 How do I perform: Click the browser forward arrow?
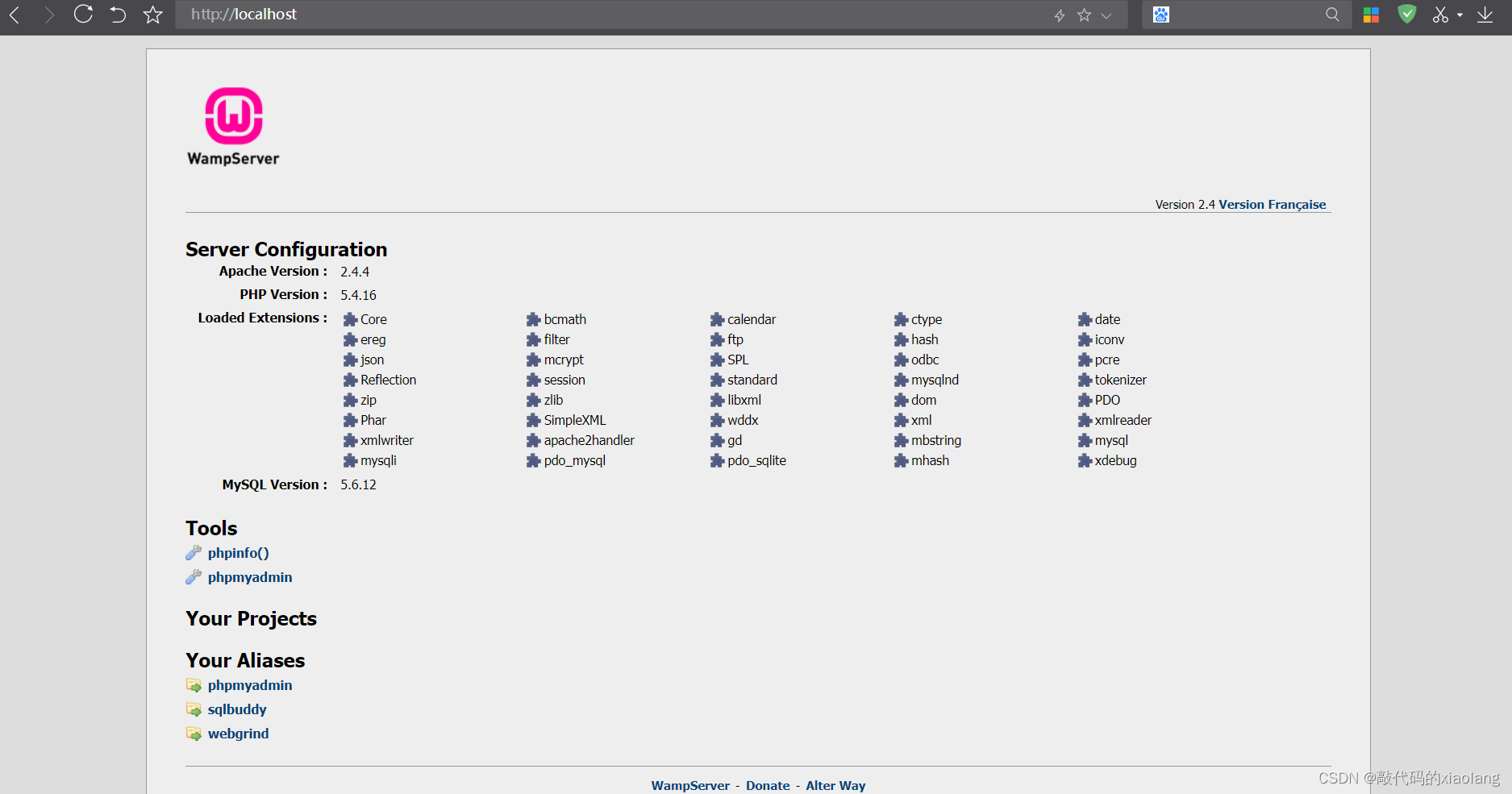tap(49, 15)
